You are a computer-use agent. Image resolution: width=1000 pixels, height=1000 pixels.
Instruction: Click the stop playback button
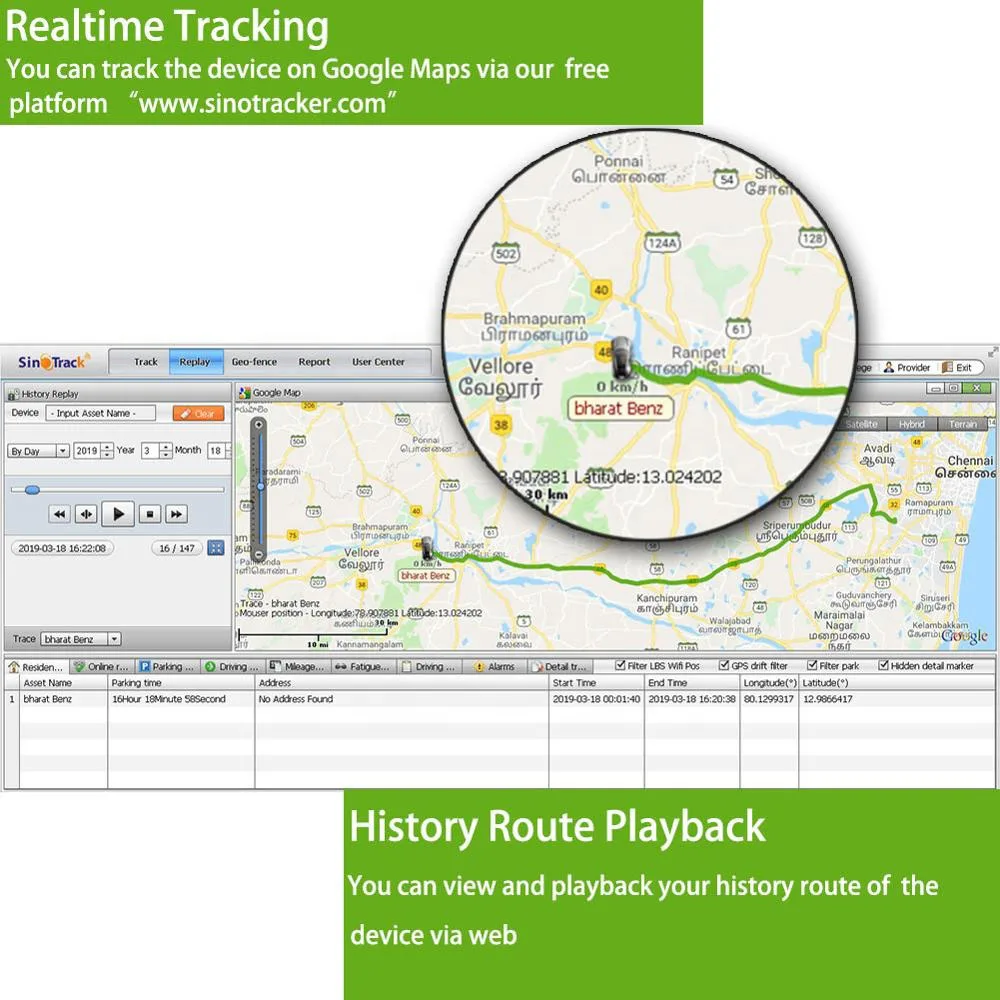pyautogui.click(x=150, y=514)
